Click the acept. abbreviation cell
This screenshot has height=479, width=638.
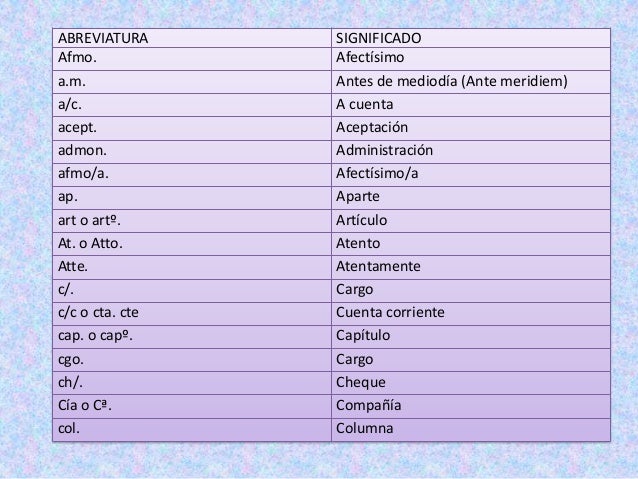click(x=192, y=129)
